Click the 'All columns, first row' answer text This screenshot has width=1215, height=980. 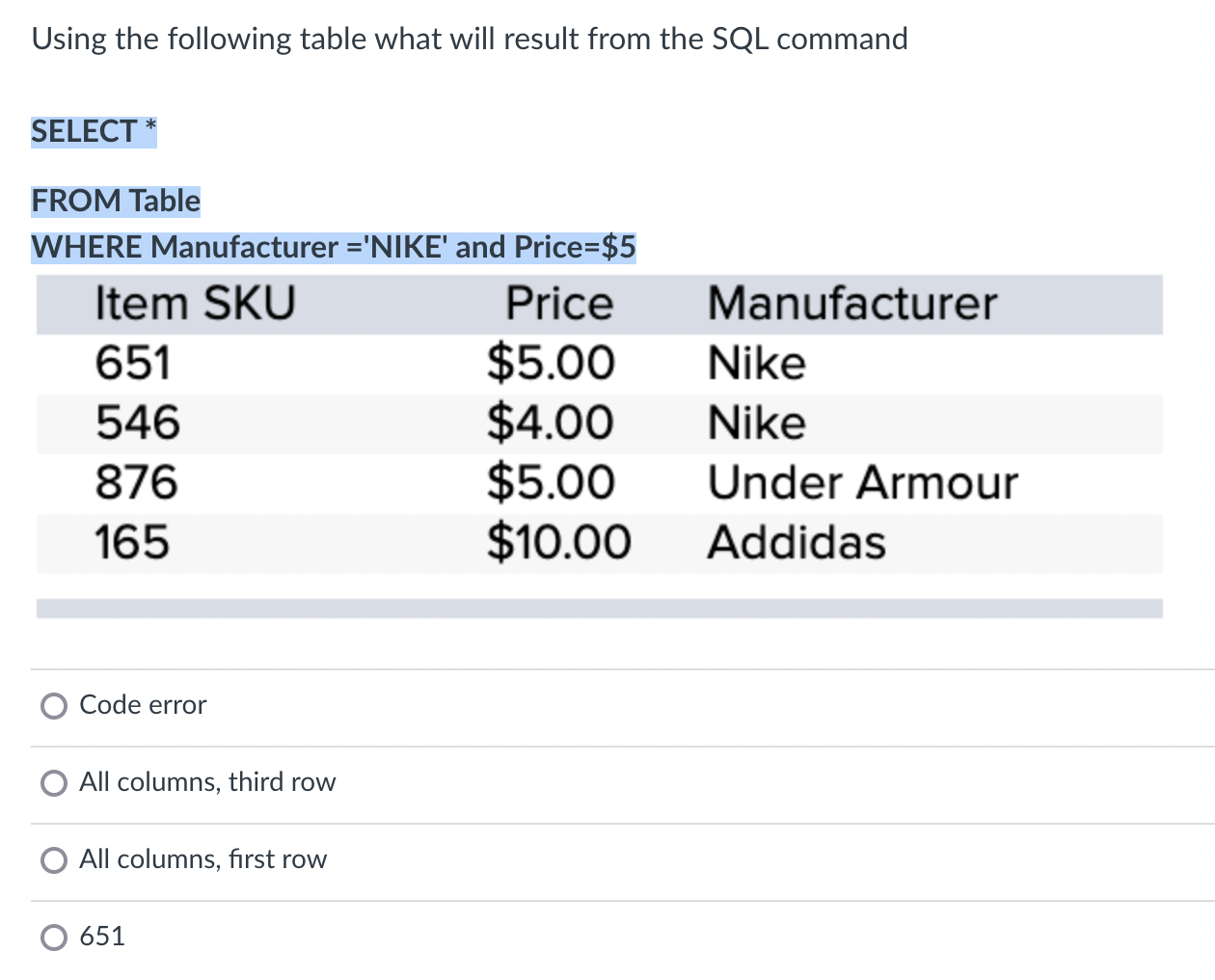point(202,859)
